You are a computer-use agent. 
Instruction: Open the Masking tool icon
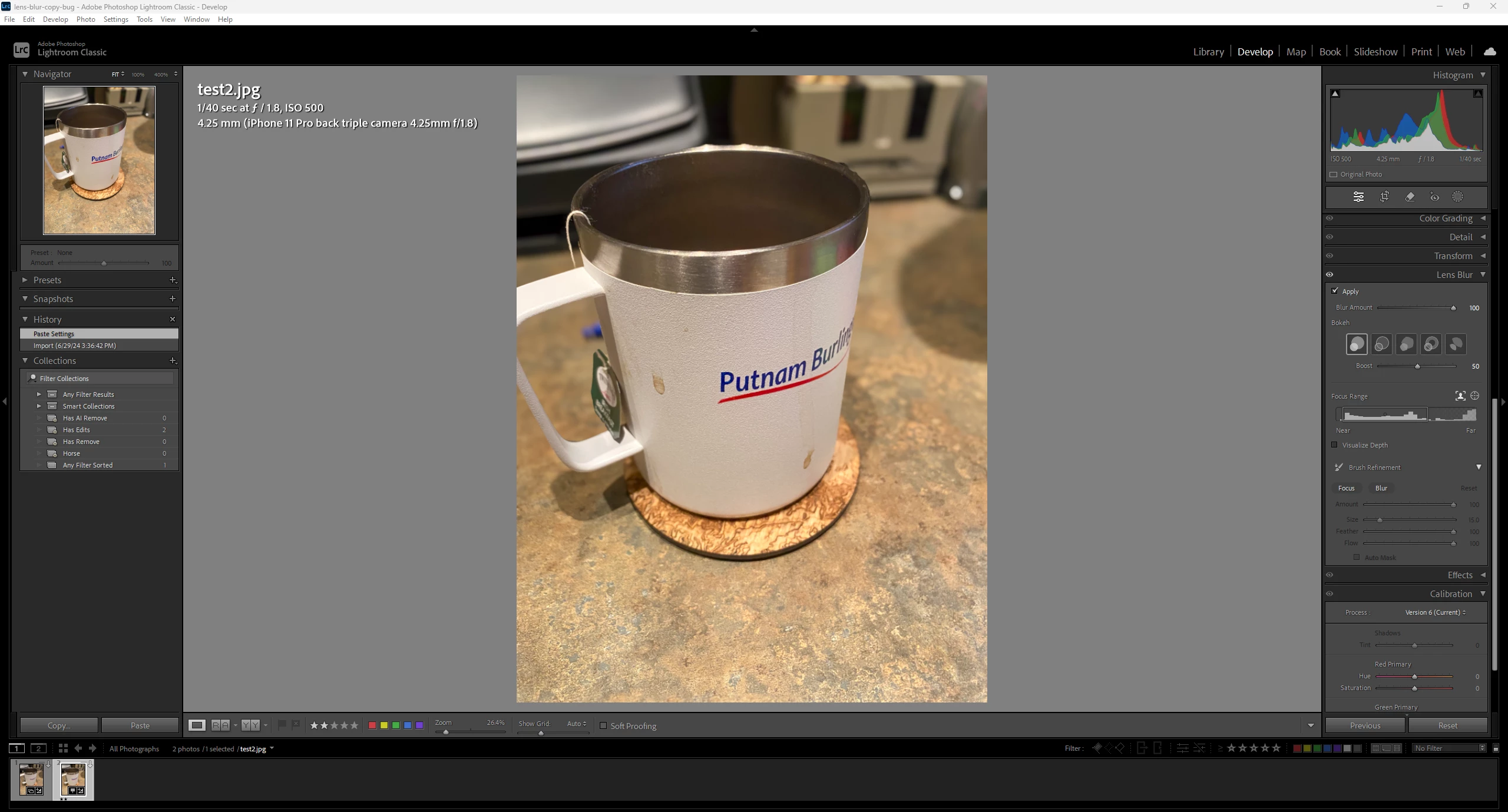click(1457, 197)
